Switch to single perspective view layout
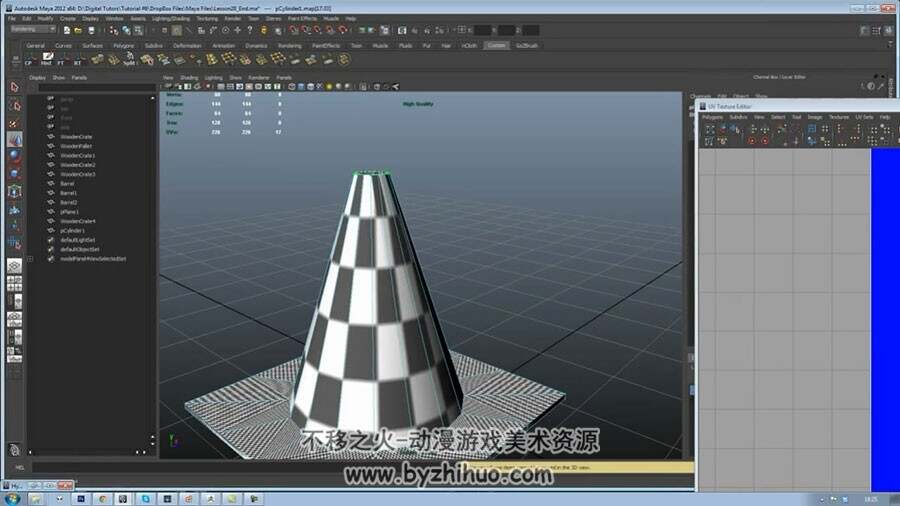Screen dimensions: 900x506 (x=14, y=266)
